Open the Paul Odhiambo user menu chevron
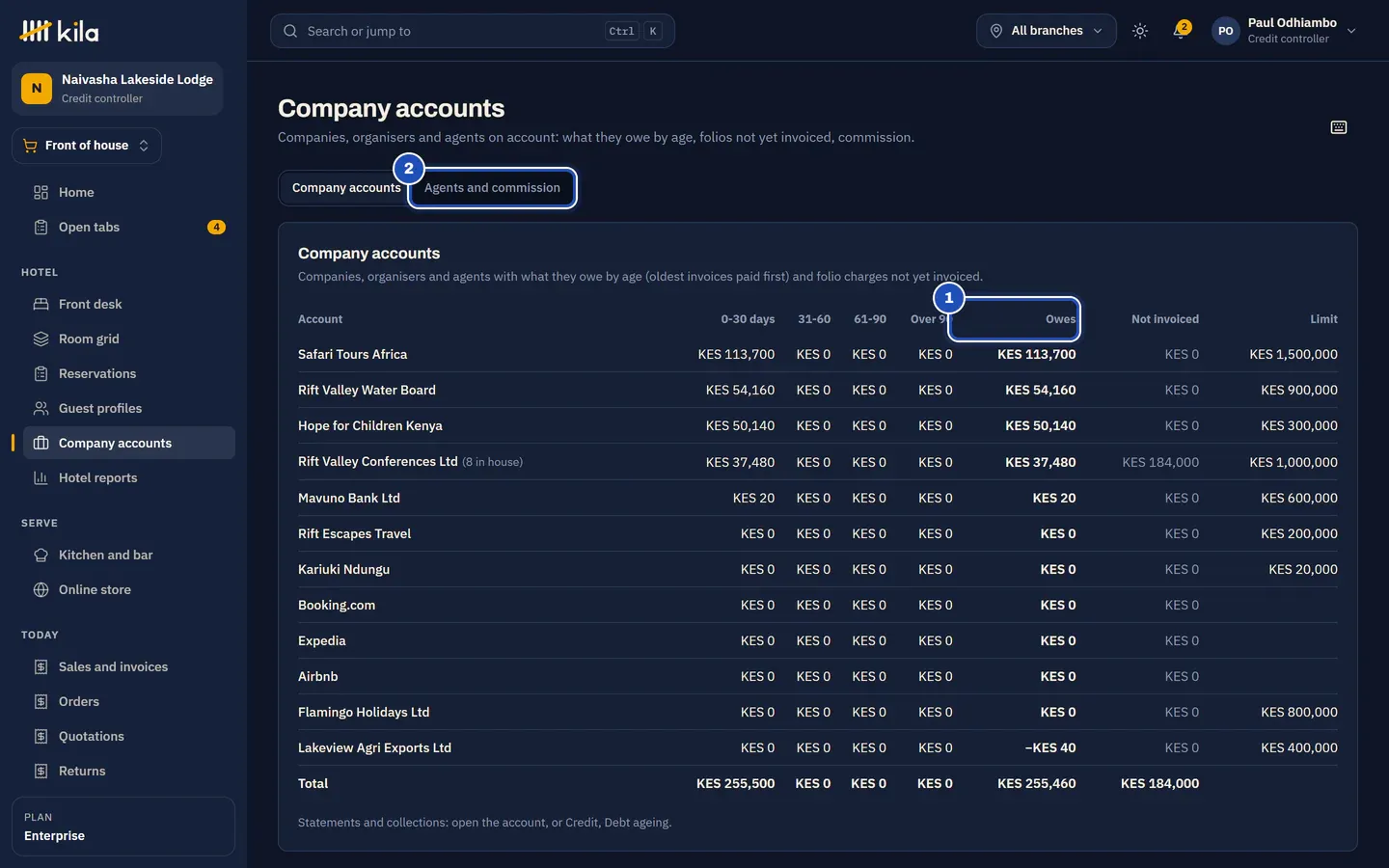The height and width of the screenshot is (868, 1389). click(x=1351, y=31)
